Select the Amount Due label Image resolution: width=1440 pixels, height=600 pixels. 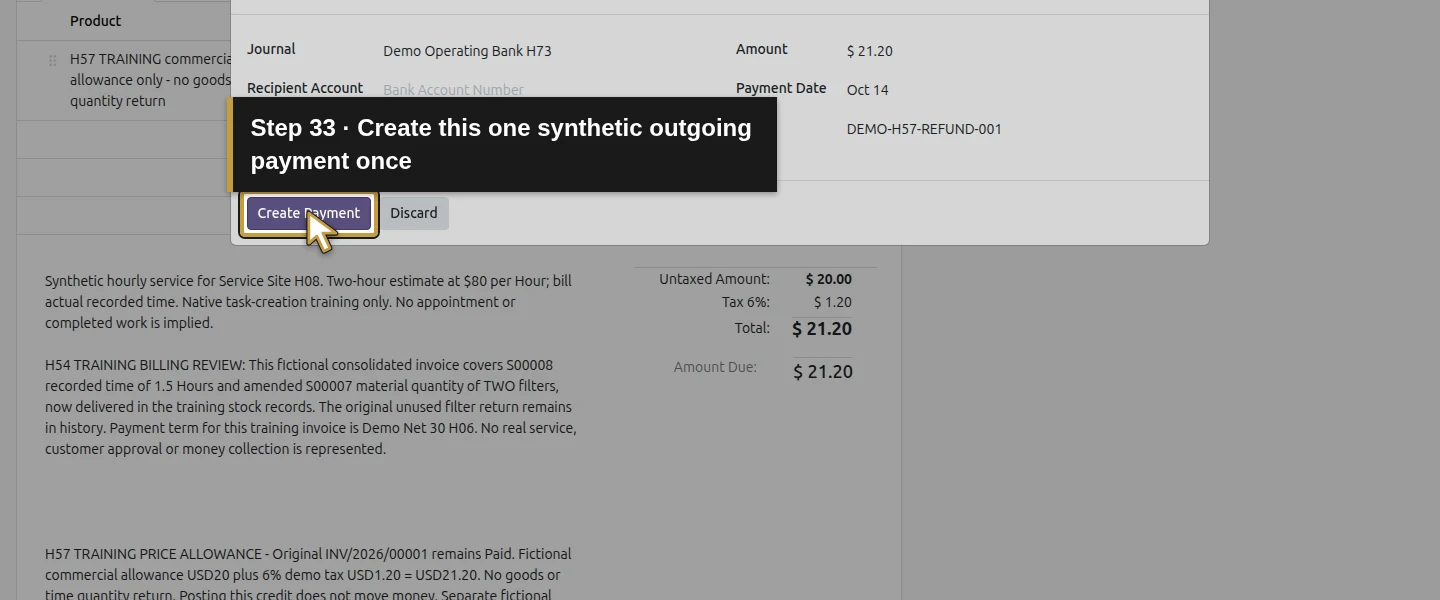[715, 367]
